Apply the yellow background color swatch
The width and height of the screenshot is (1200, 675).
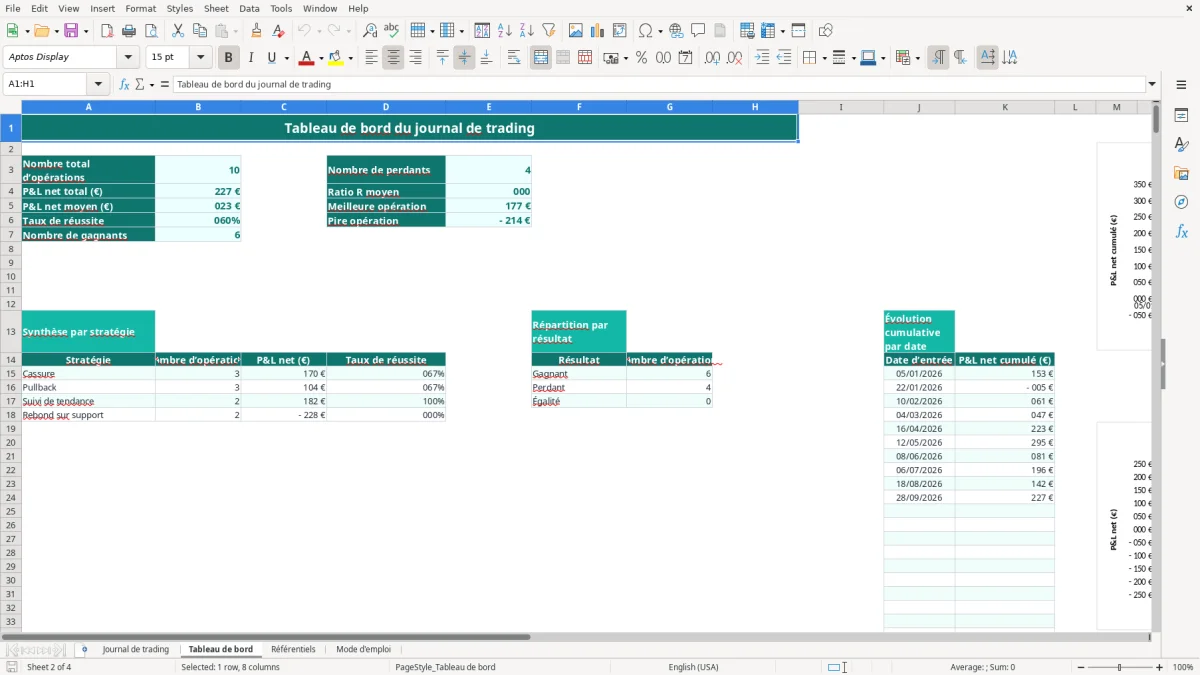pyautogui.click(x=336, y=58)
